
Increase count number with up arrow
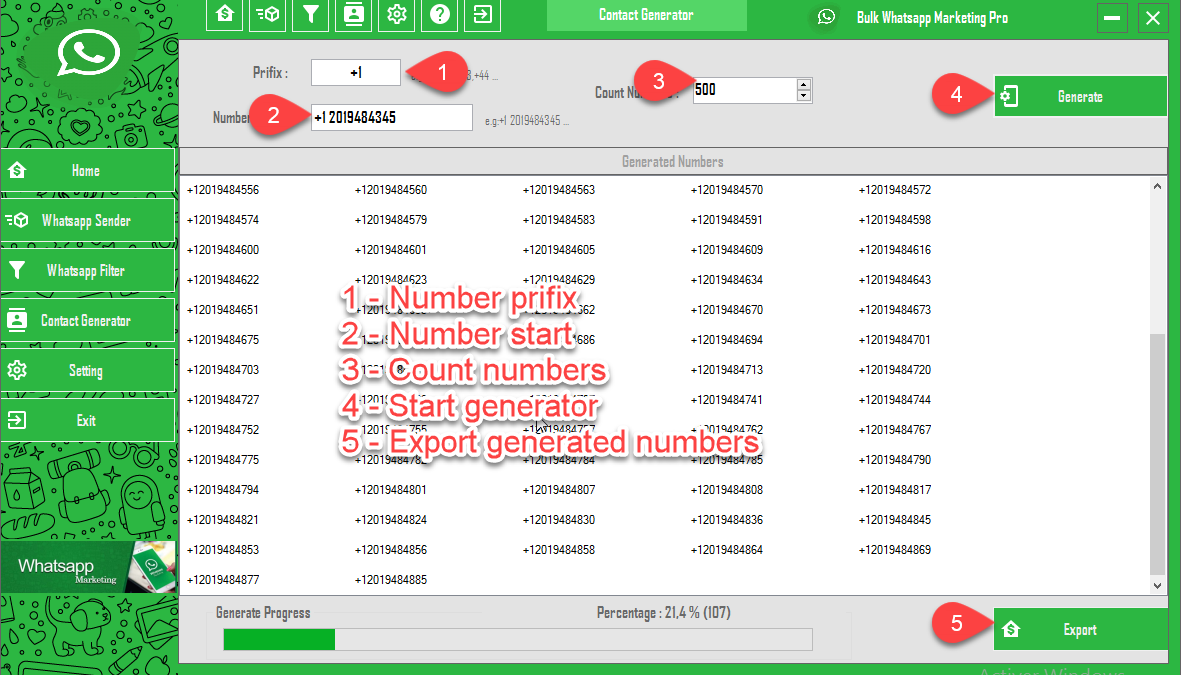point(803,84)
